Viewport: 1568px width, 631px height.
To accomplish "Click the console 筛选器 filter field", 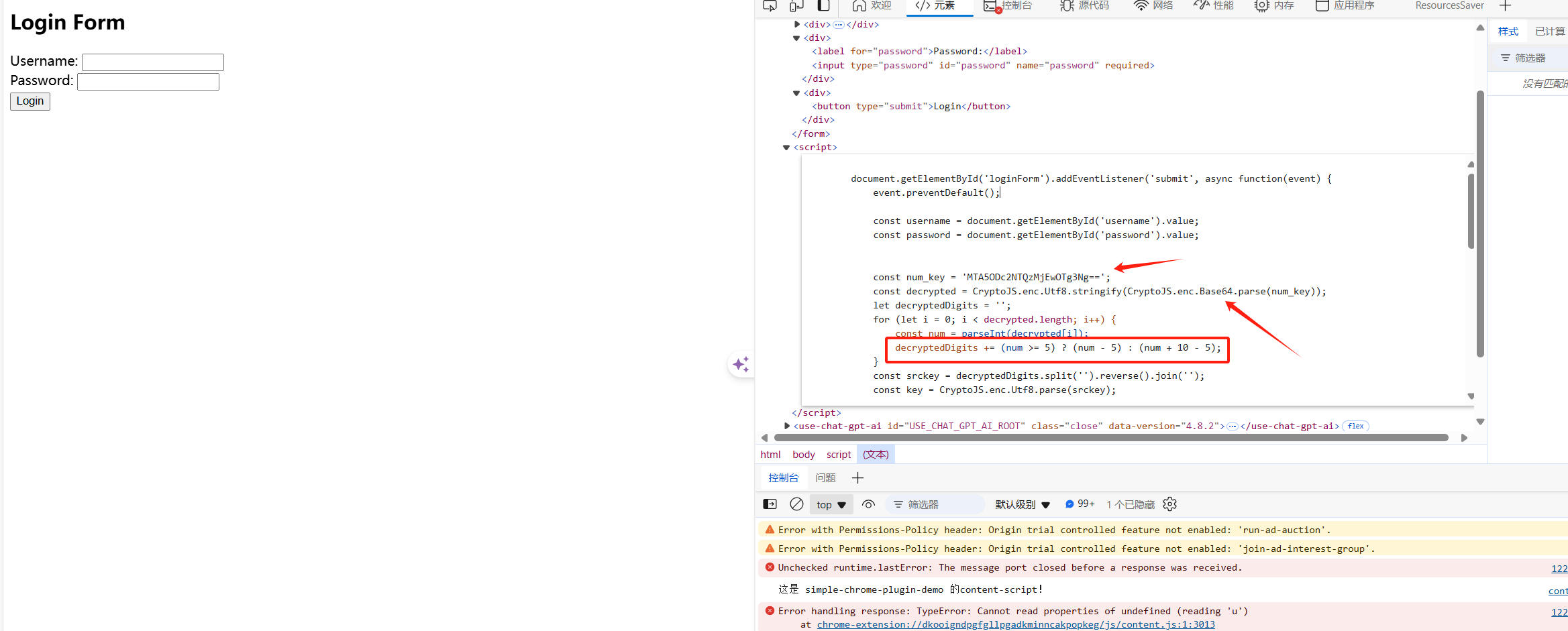I will click(936, 505).
